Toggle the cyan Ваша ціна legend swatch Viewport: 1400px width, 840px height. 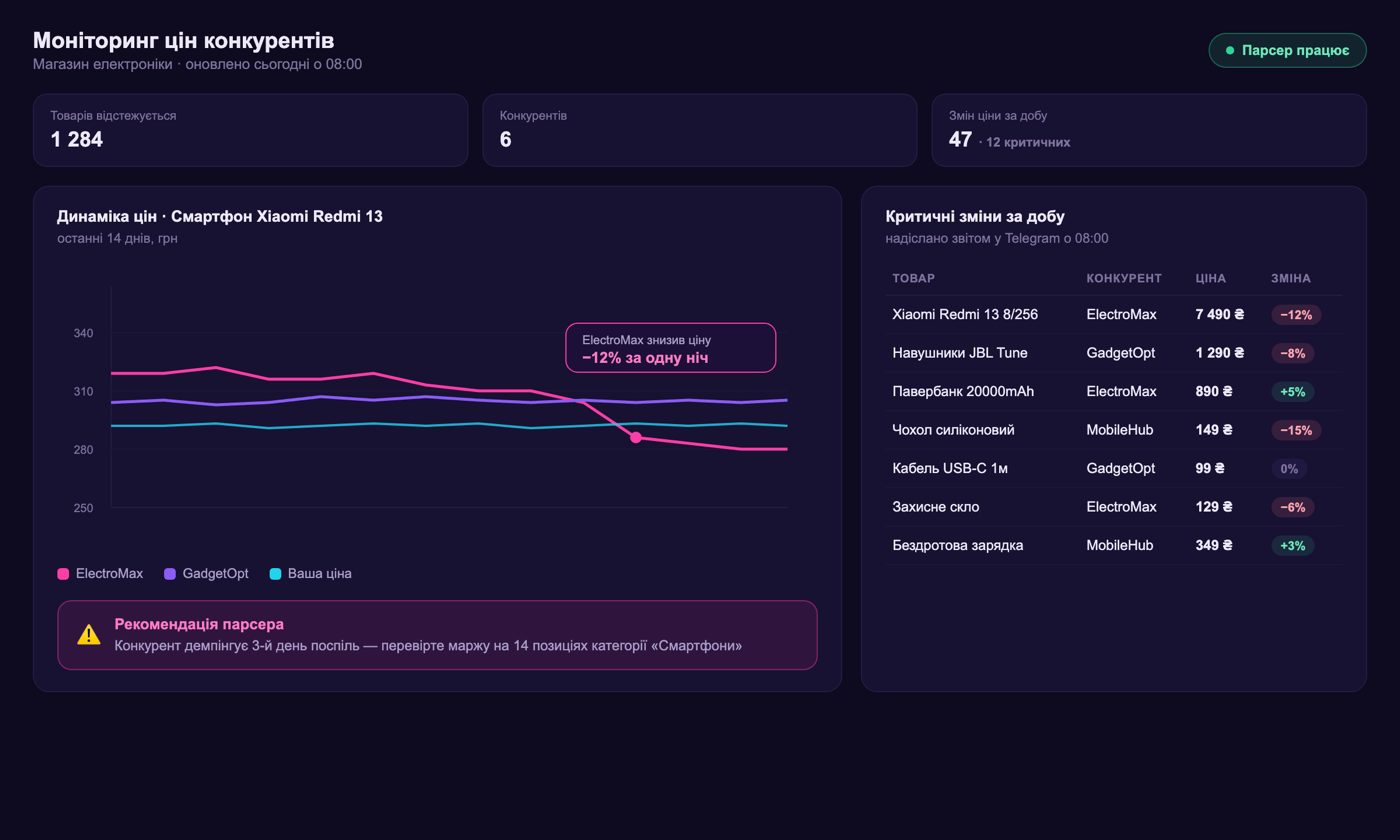point(275,574)
